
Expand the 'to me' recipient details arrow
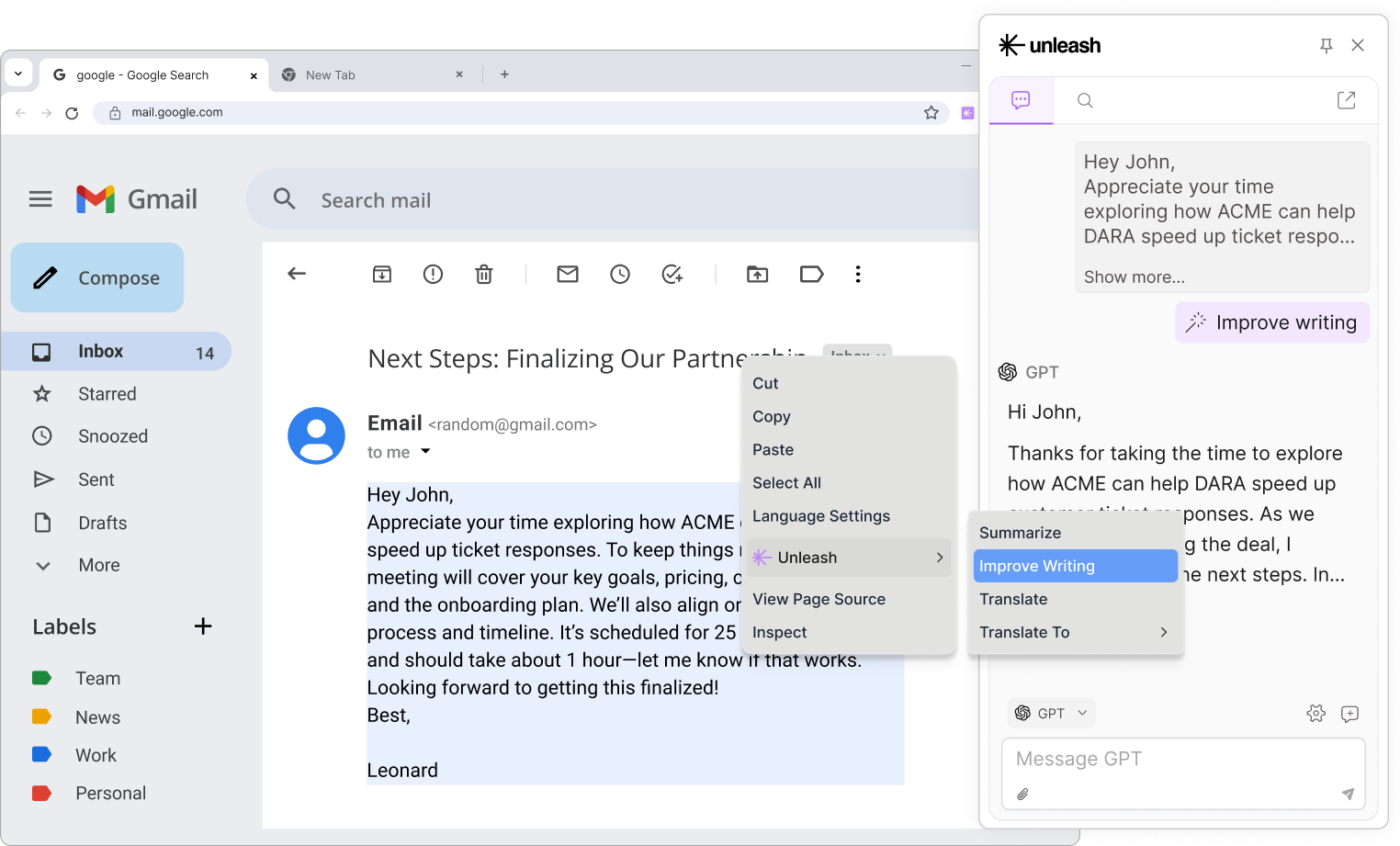point(425,451)
